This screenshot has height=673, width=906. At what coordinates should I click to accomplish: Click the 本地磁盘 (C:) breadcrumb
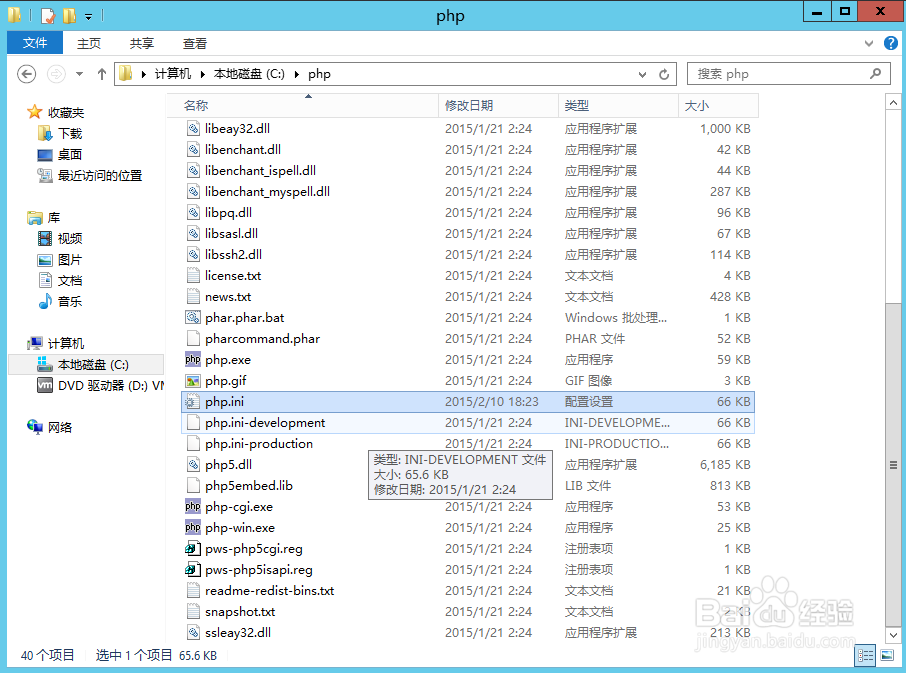coord(249,74)
